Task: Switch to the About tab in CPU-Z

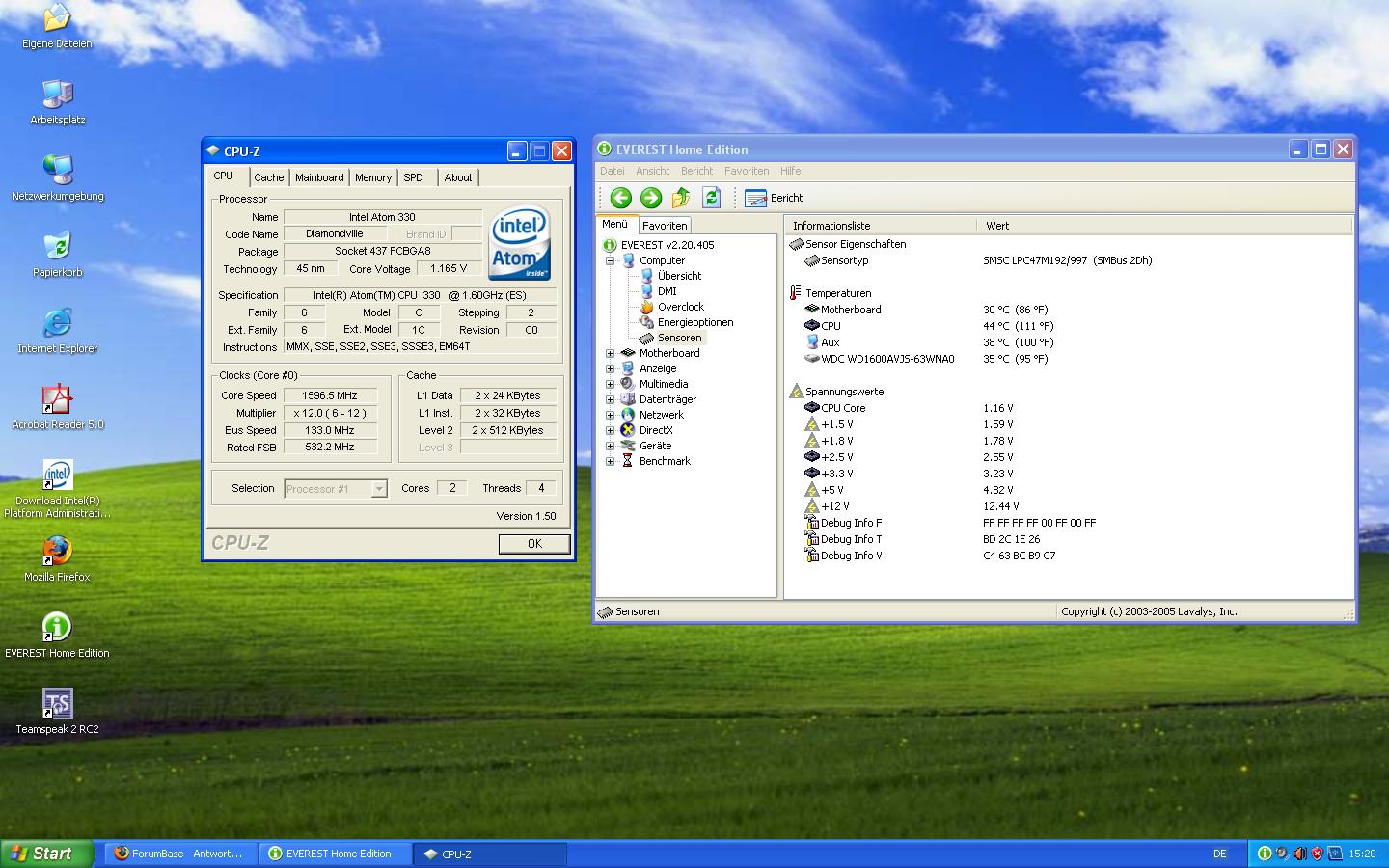Action: 458,177
